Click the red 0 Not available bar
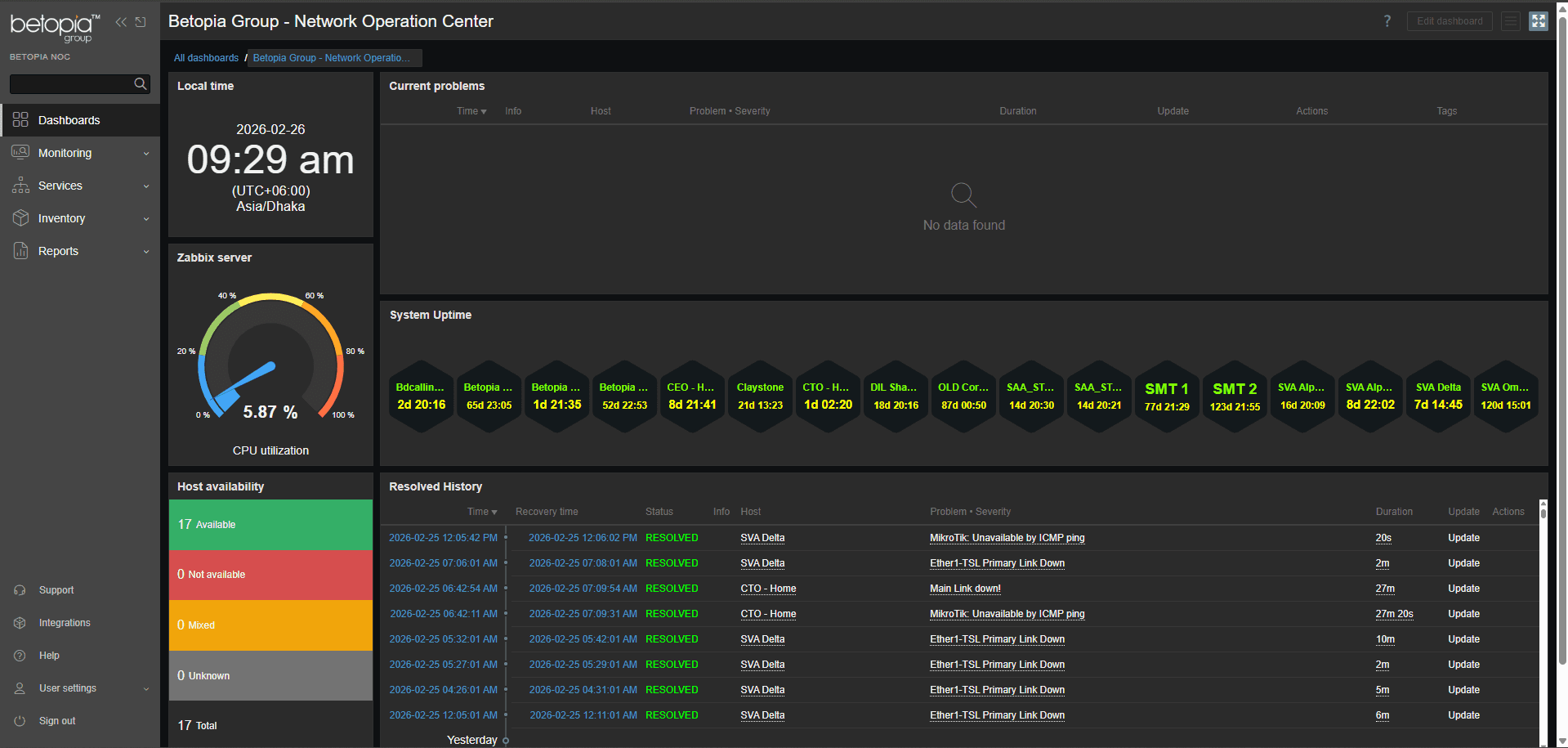This screenshot has width=1568, height=748. click(270, 575)
